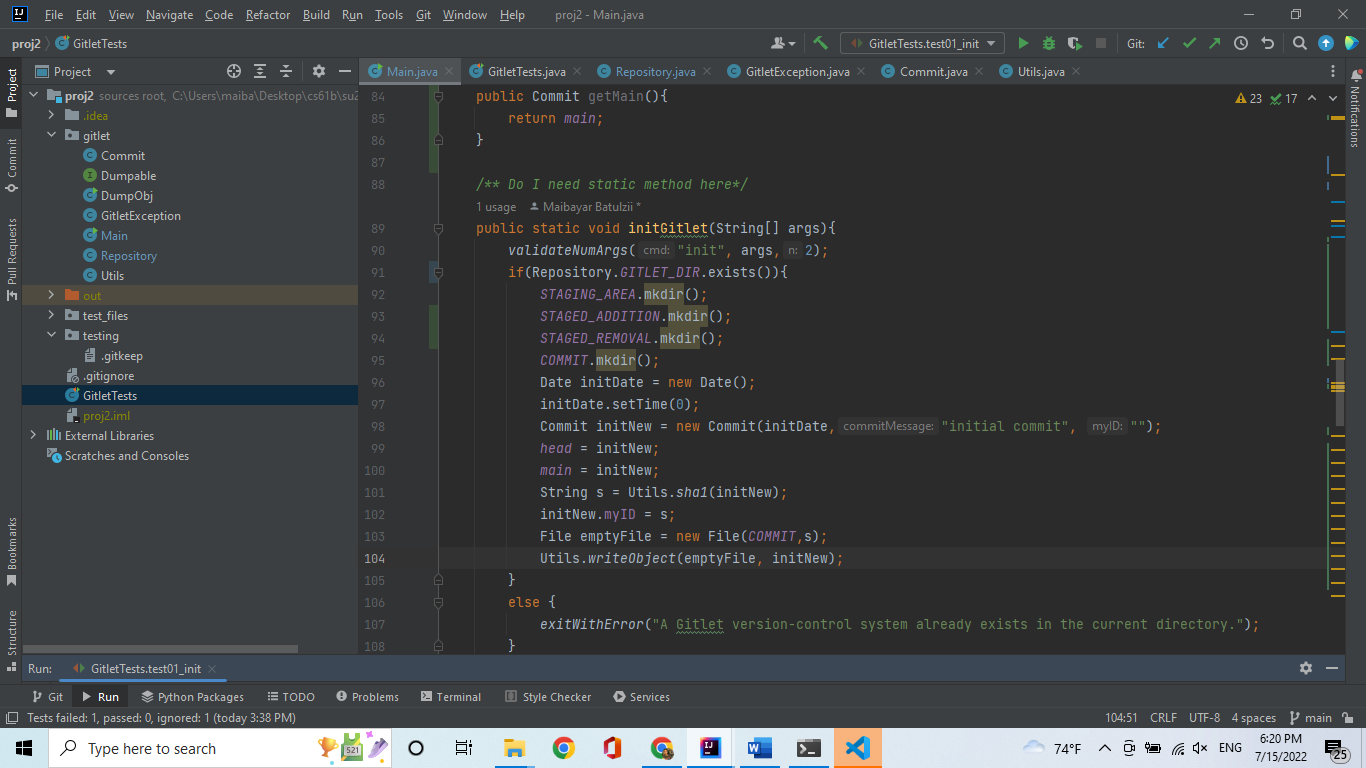The height and width of the screenshot is (768, 1366).
Task: Open the Refactor menu
Action: (268, 15)
